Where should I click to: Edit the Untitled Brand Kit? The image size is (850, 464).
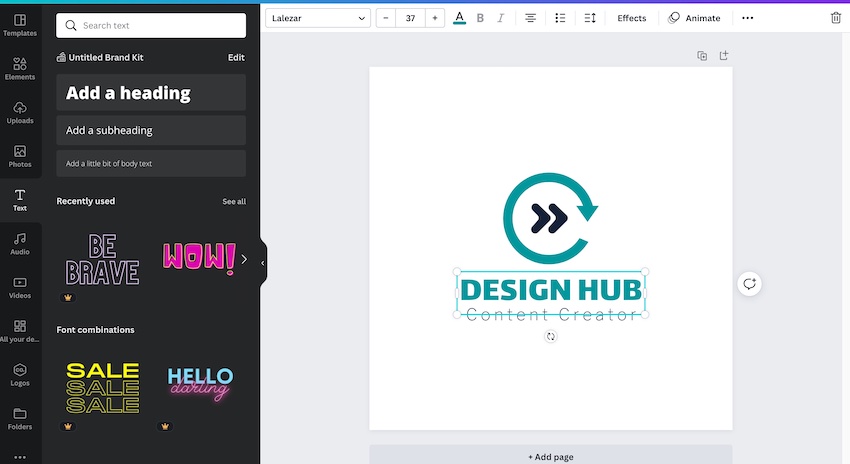point(236,57)
